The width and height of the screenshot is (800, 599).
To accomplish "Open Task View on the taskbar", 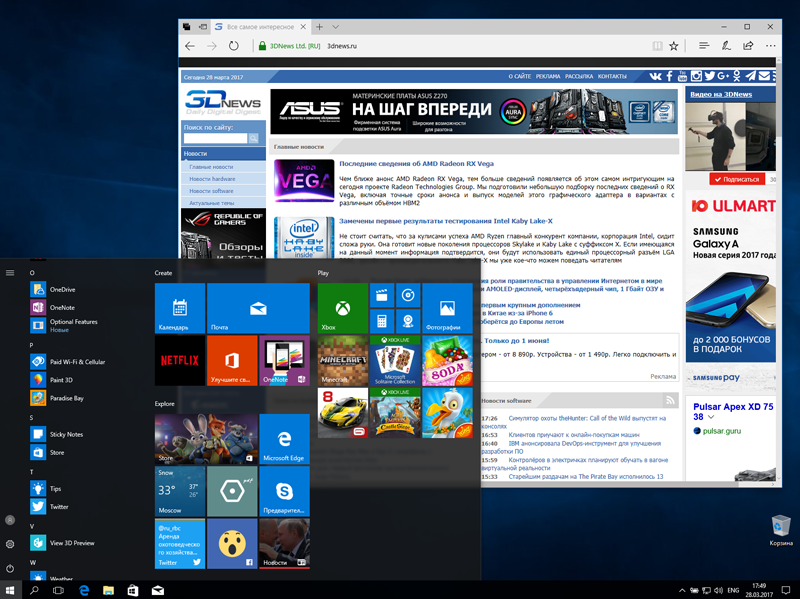I will point(59,590).
